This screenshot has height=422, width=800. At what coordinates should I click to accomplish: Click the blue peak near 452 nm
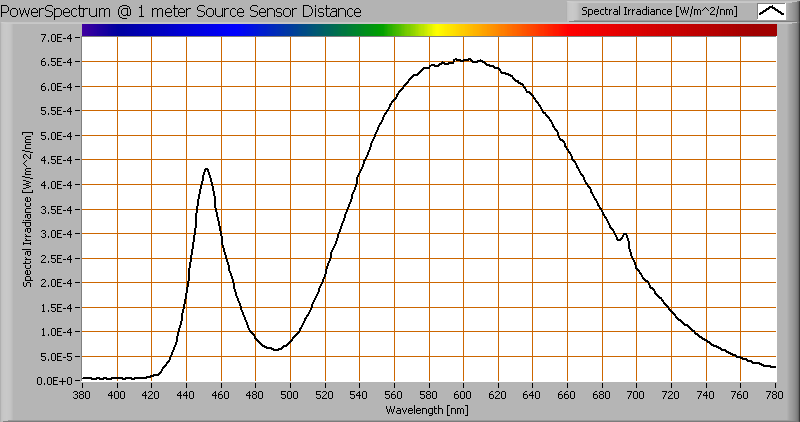[207, 169]
